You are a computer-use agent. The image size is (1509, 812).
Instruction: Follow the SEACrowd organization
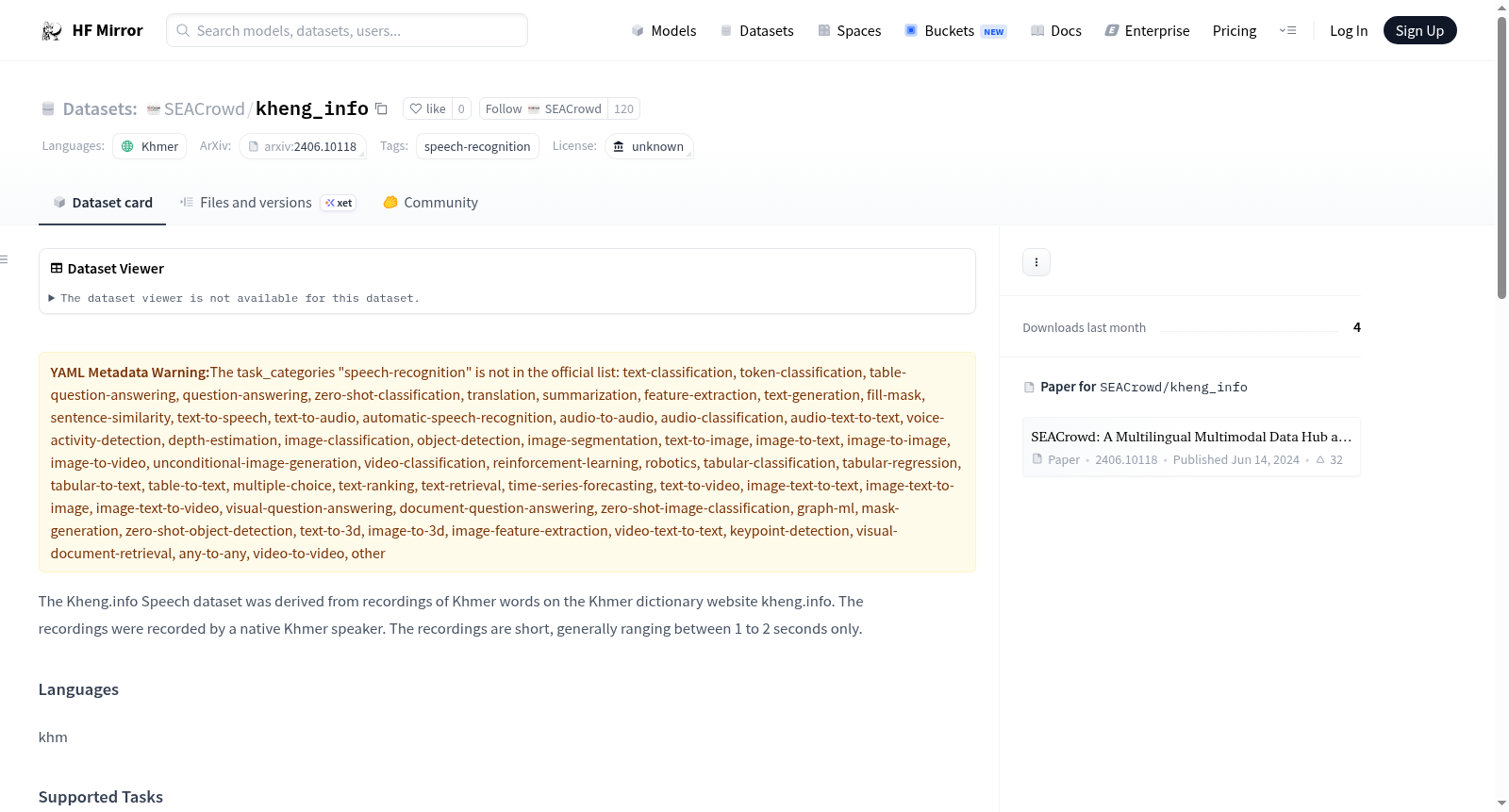click(x=543, y=108)
